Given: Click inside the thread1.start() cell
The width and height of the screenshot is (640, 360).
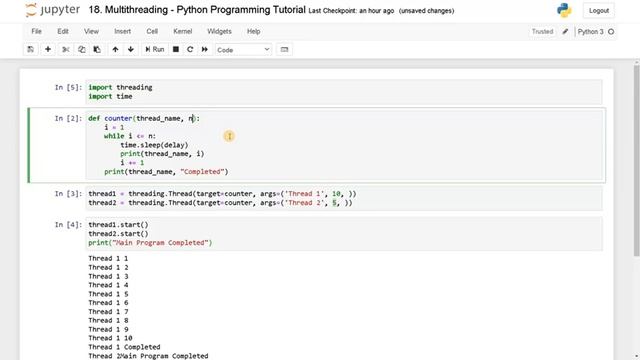Looking at the screenshot, I should click(x=344, y=233).
